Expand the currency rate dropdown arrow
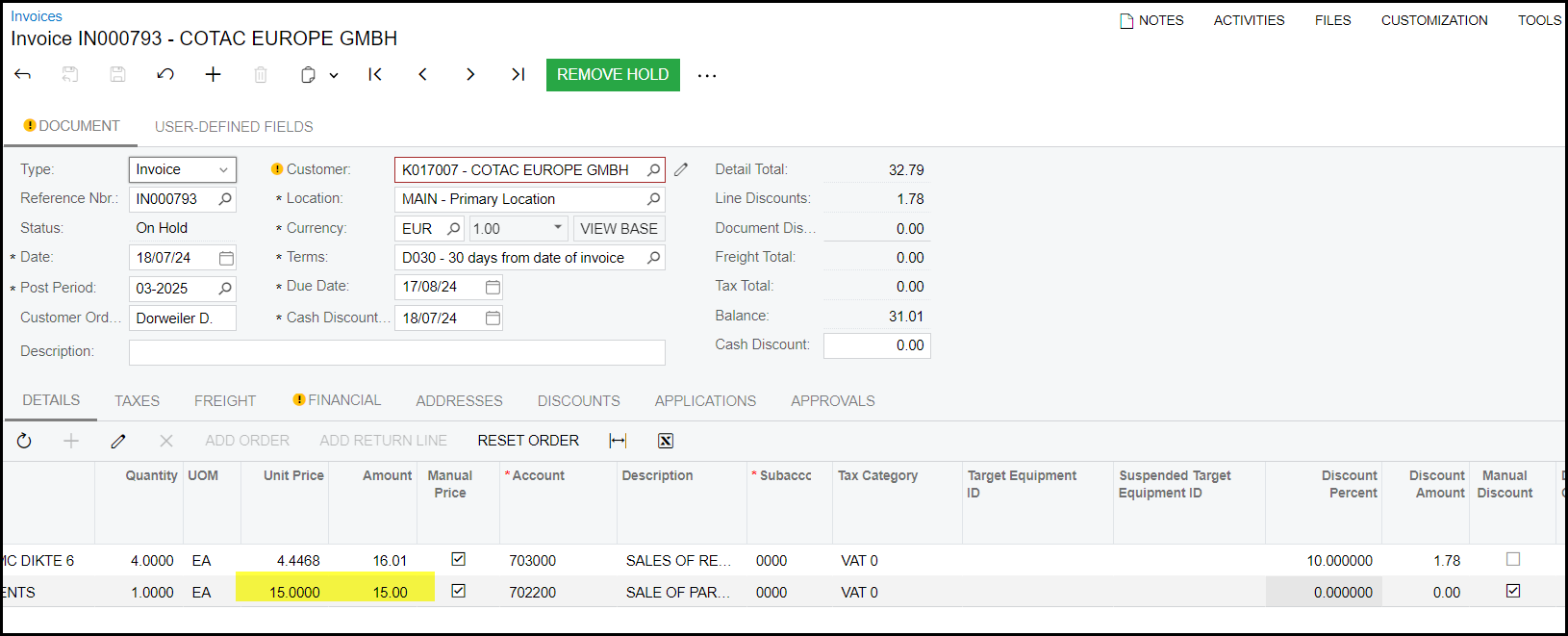The width and height of the screenshot is (1568, 636). coord(558,228)
